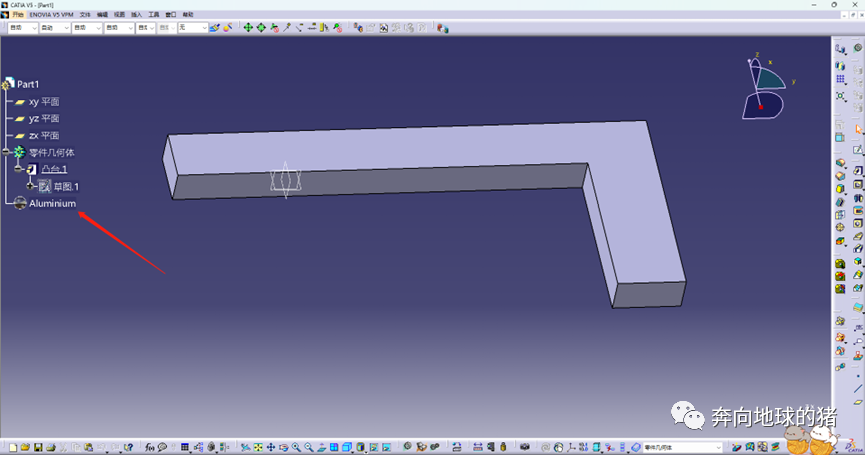Click the Multi-View window icon

click(334, 447)
